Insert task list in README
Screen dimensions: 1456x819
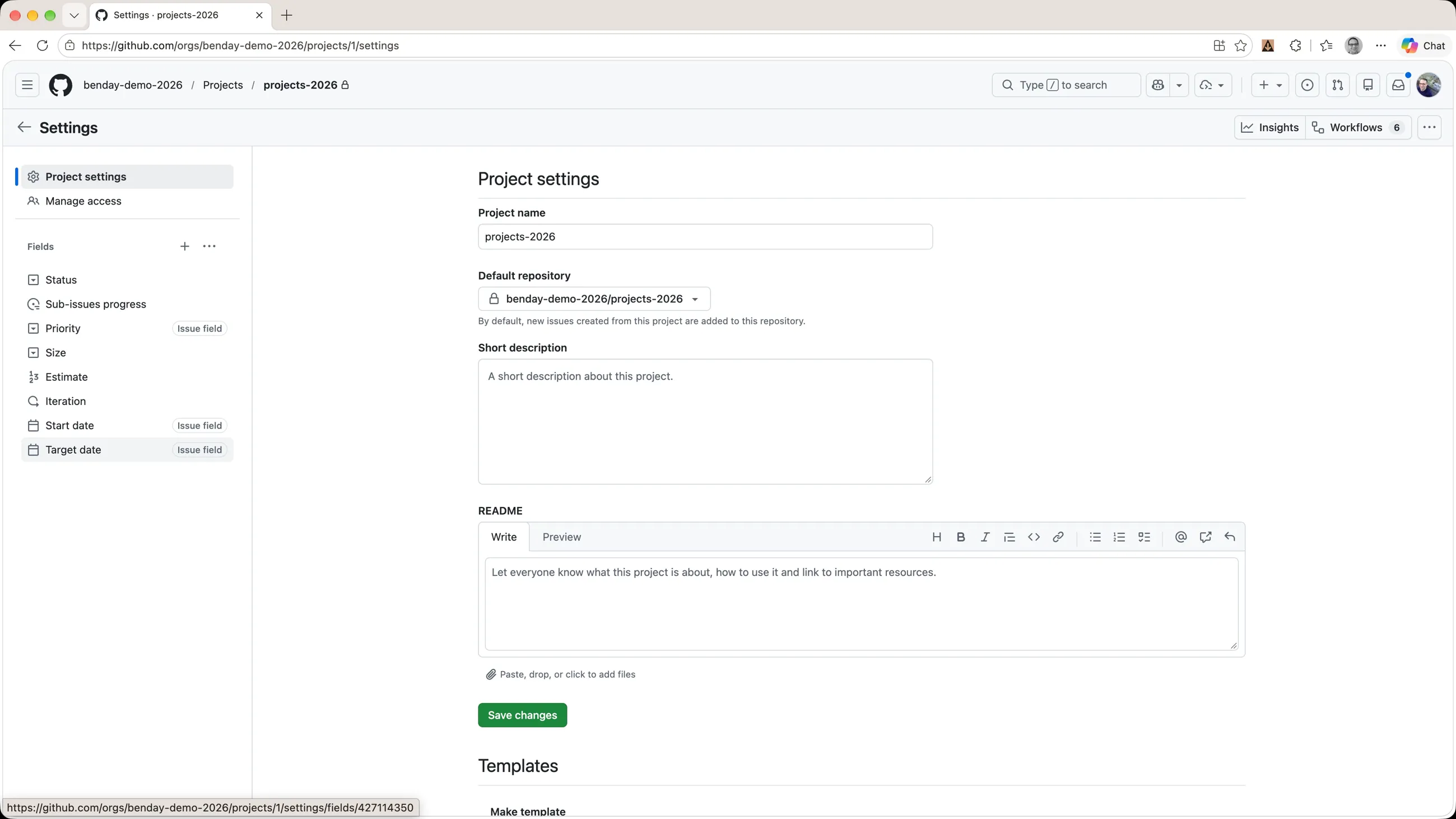point(1145,537)
